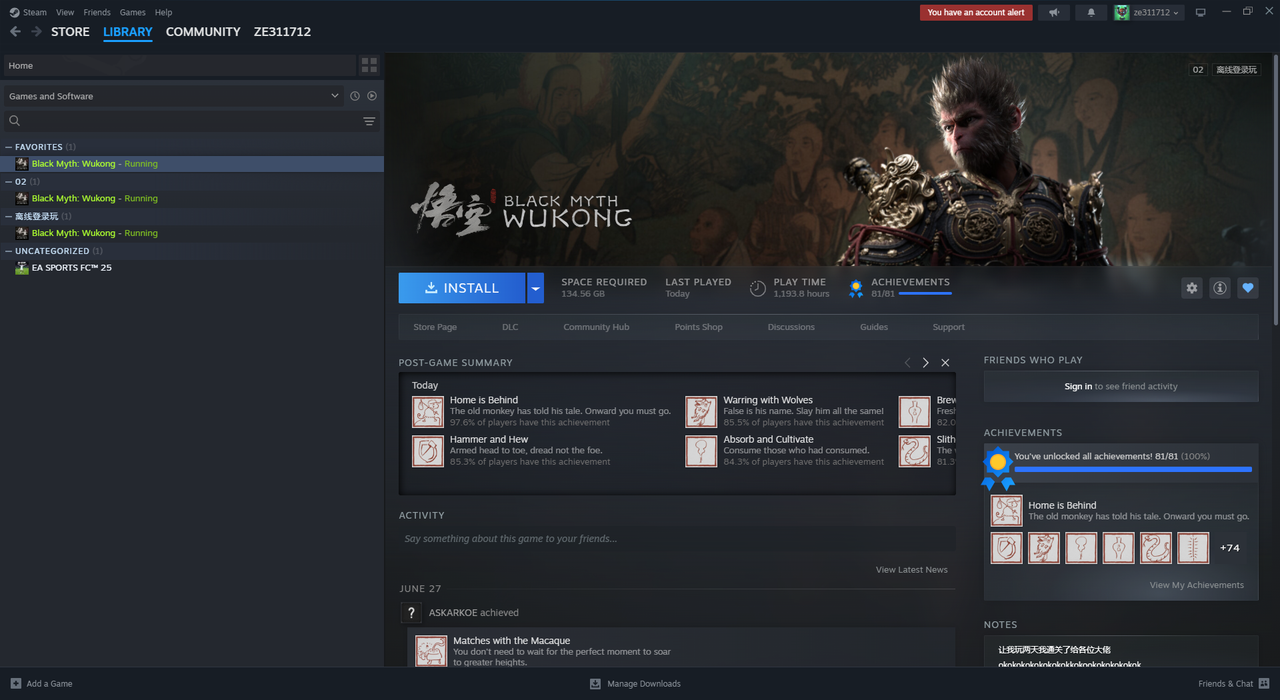This screenshot has width=1280, height=700.
Task: Click the library search magnifier icon
Action: click(x=15, y=121)
